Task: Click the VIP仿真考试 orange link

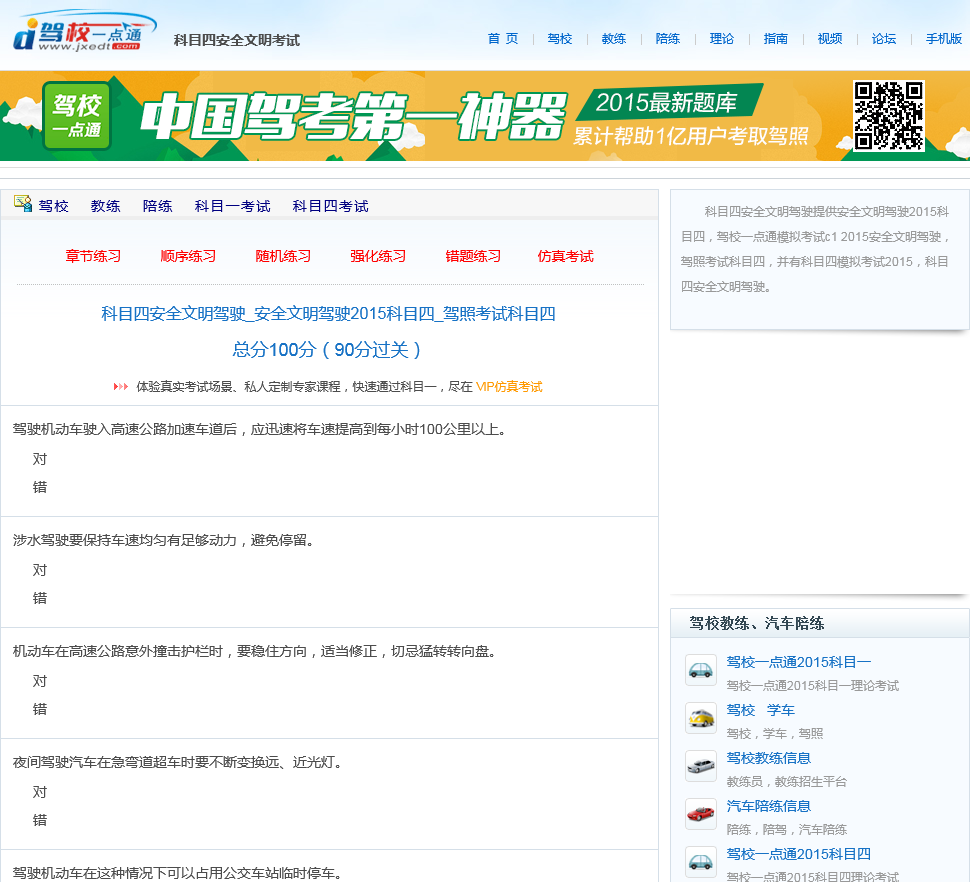Action: [x=509, y=387]
